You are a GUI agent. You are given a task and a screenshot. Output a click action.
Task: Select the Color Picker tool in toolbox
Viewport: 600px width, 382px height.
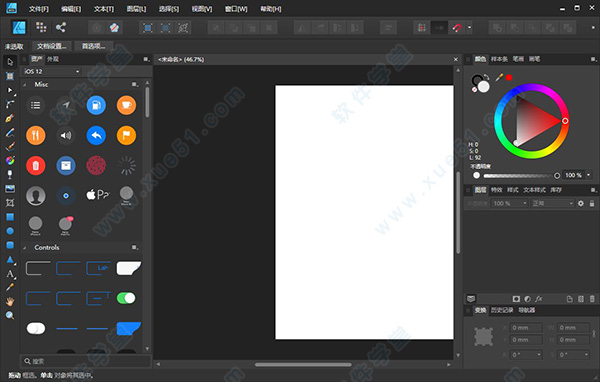[x=10, y=287]
